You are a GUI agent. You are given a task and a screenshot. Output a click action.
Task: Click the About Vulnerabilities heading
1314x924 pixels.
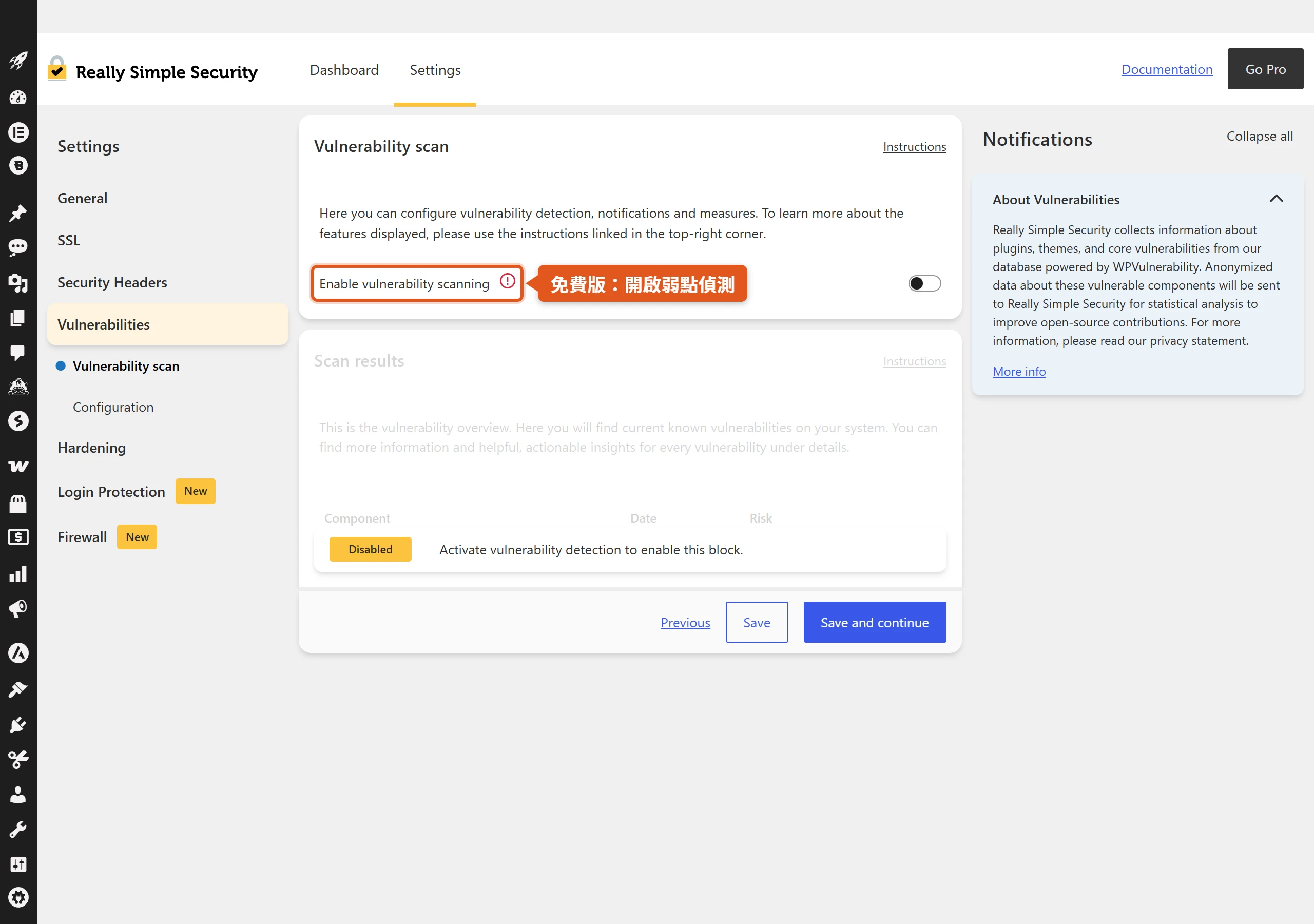coord(1056,199)
